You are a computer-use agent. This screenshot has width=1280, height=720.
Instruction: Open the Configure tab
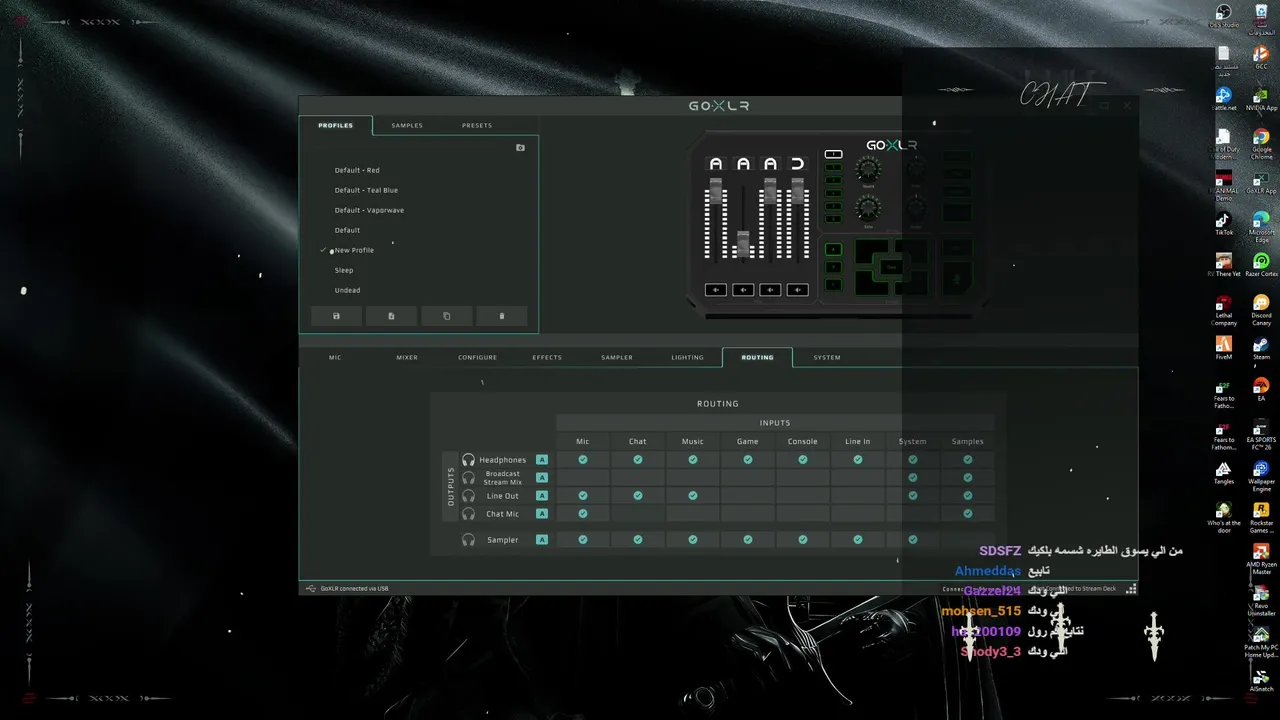click(x=477, y=358)
